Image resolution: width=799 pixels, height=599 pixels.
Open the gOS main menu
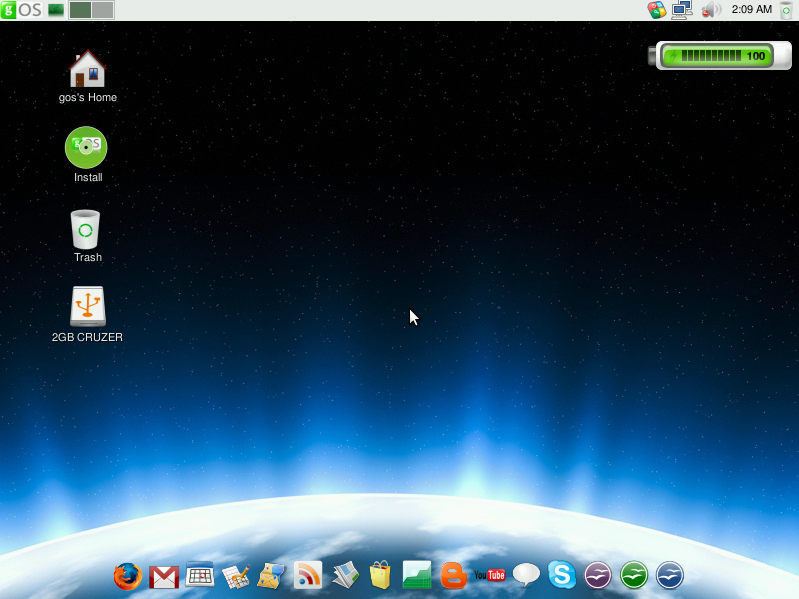click(x=21, y=10)
